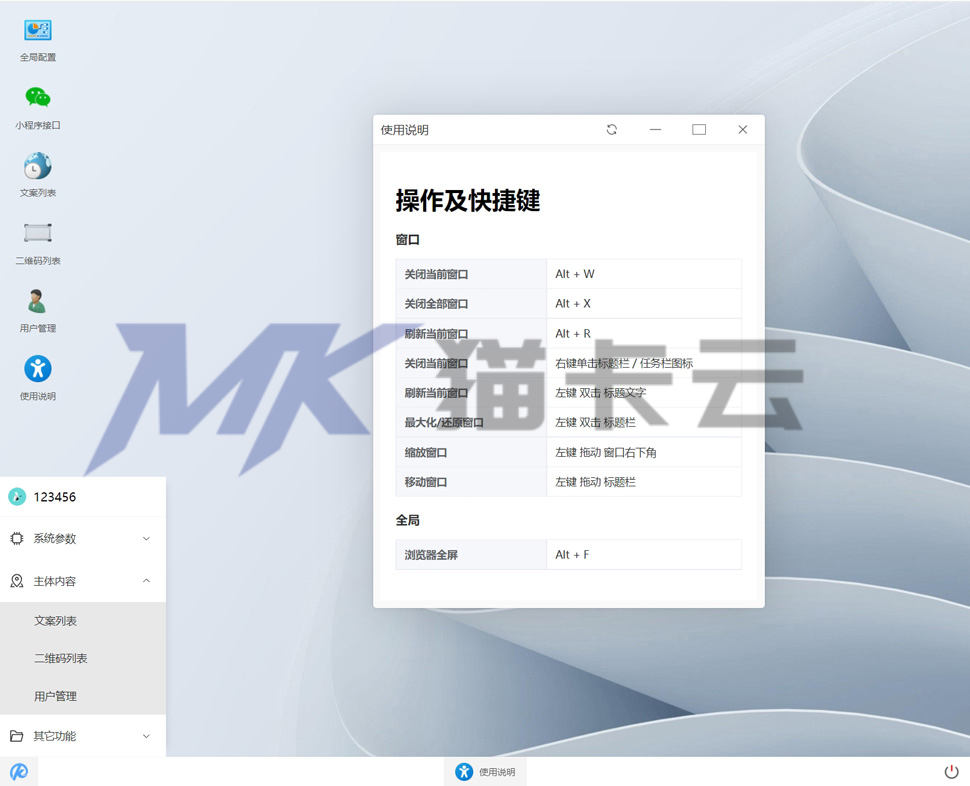Click the 左键 拖动 标题栏 cell
The height and width of the screenshot is (786, 970).
coord(644,482)
